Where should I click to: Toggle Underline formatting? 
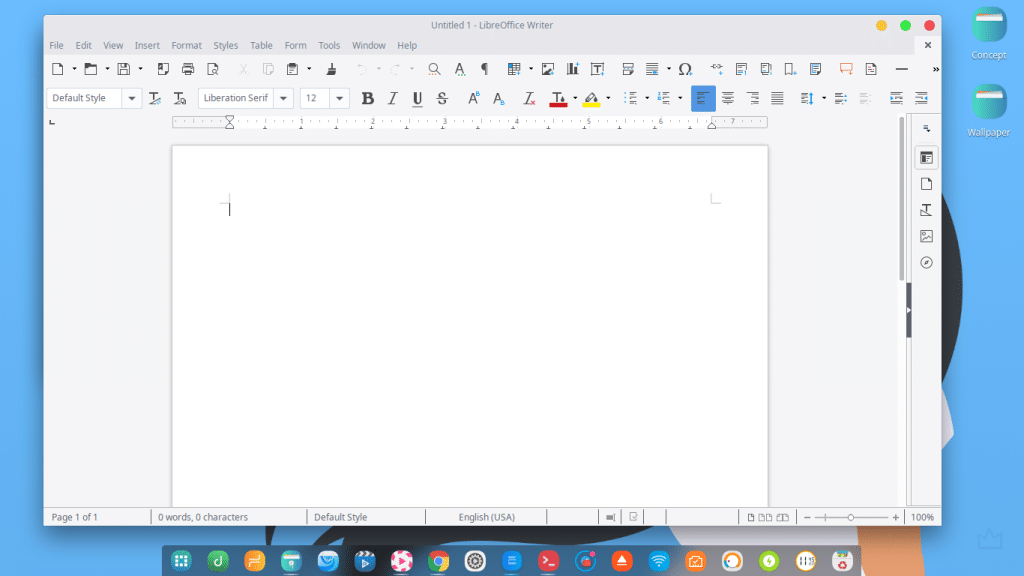coord(417,99)
